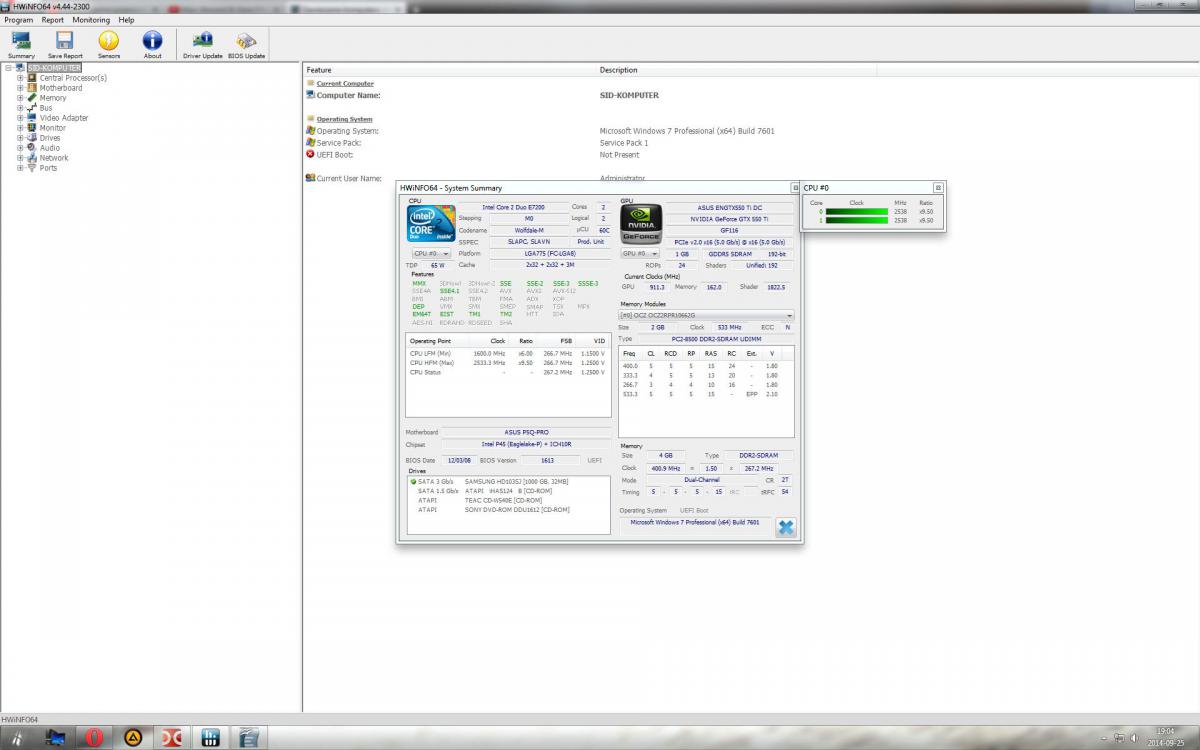The width and height of the screenshot is (1200, 750).
Task: Close the System Summary title bar button
Action: 796,187
